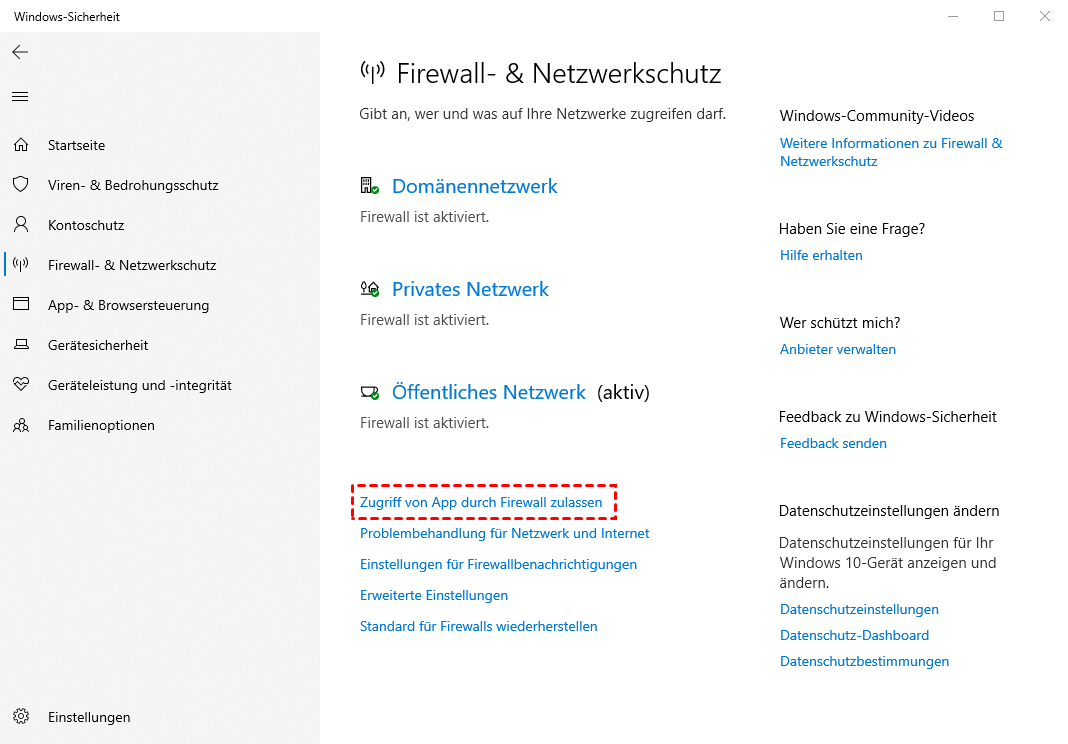This screenshot has height=744, width=1068.
Task: Click the Hilfe erhalten link
Action: (821, 255)
